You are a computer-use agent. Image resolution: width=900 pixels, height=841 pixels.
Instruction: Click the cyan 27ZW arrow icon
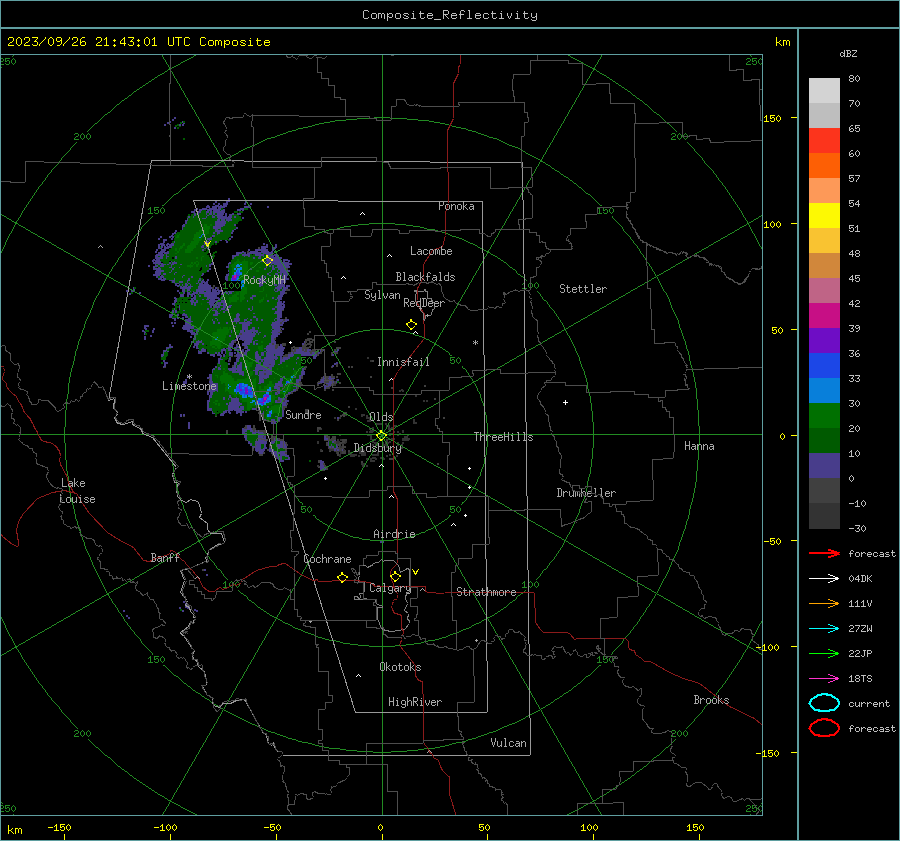click(x=824, y=629)
